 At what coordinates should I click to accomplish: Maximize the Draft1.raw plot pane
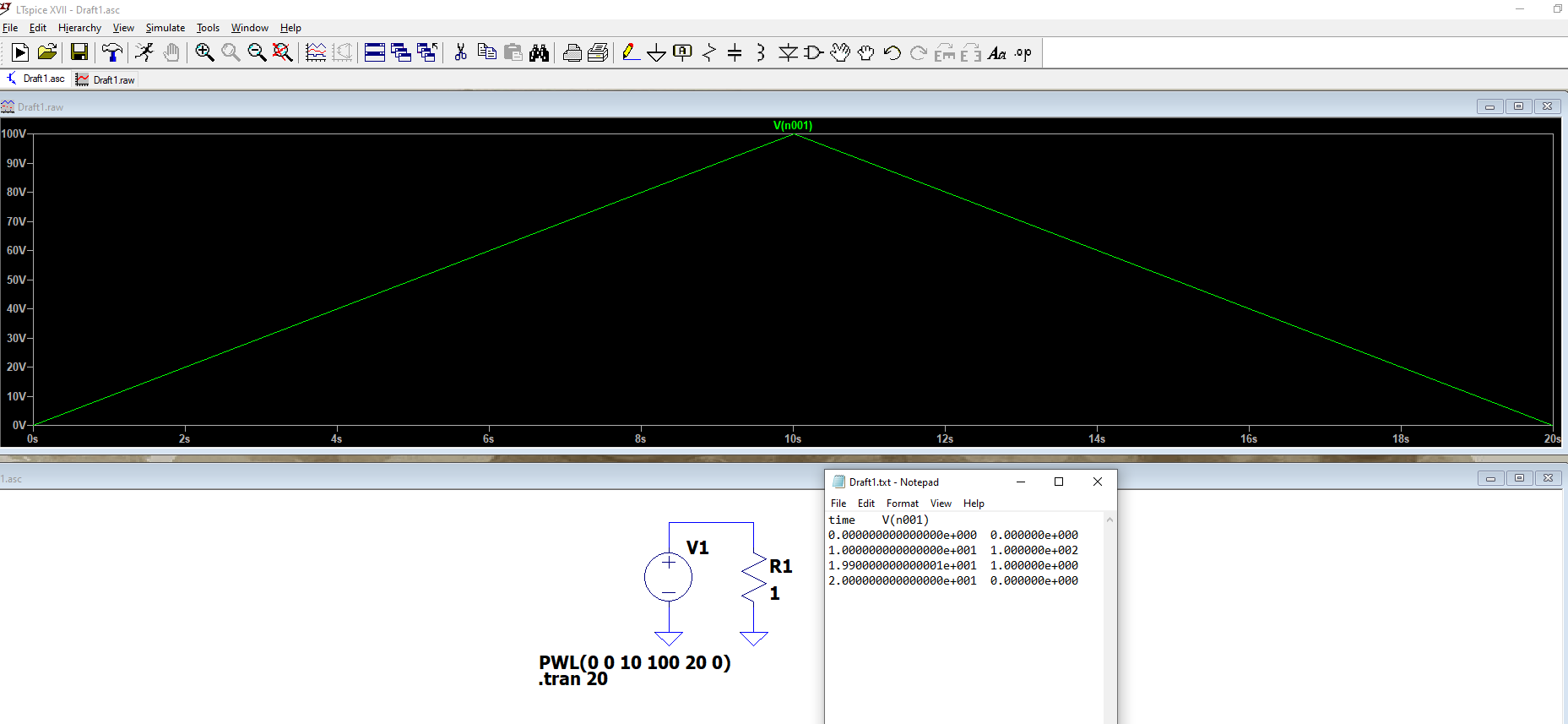1518,106
